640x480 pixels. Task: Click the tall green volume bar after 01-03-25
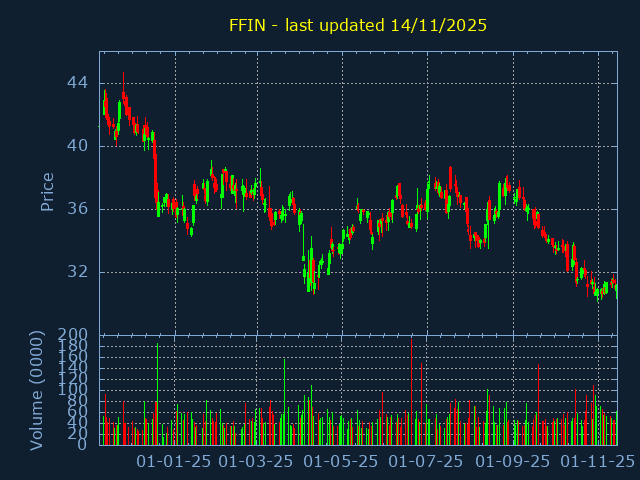[x=284, y=402]
